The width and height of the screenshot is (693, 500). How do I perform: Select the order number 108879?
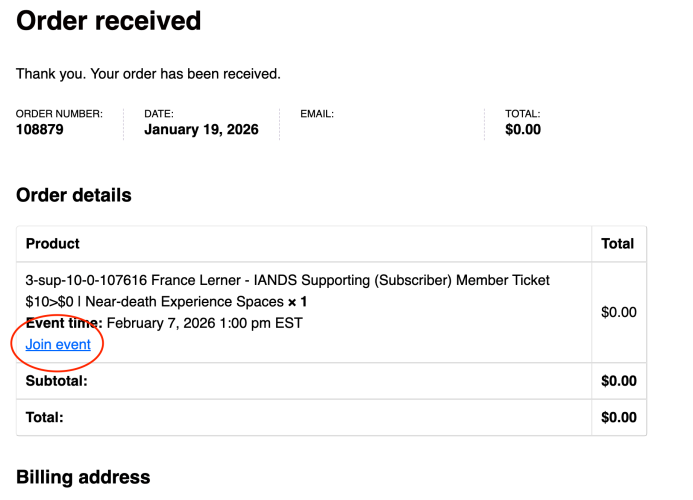tap(40, 130)
